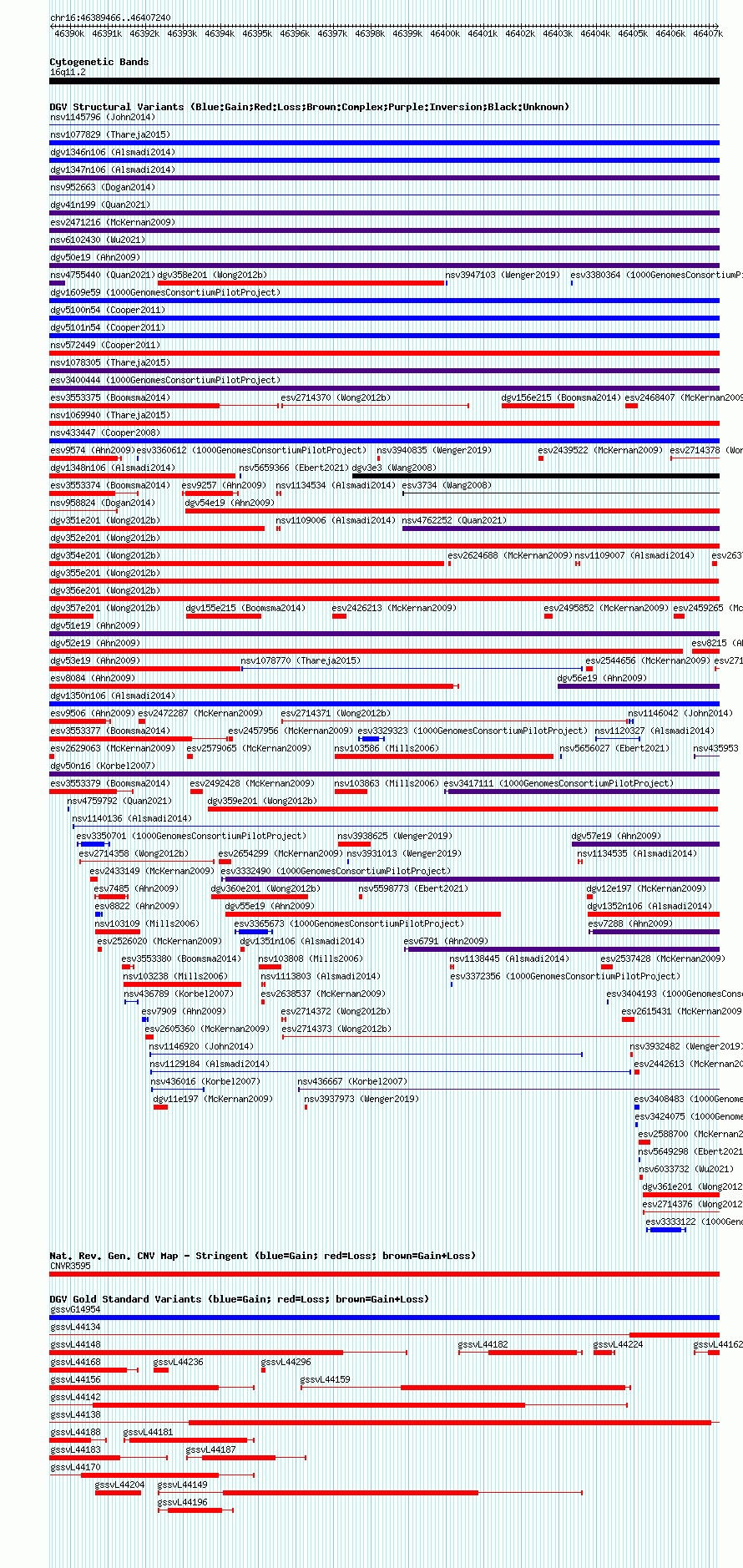
Task: Select esv2439522 (McKernan2009) label
Action: coord(600,450)
